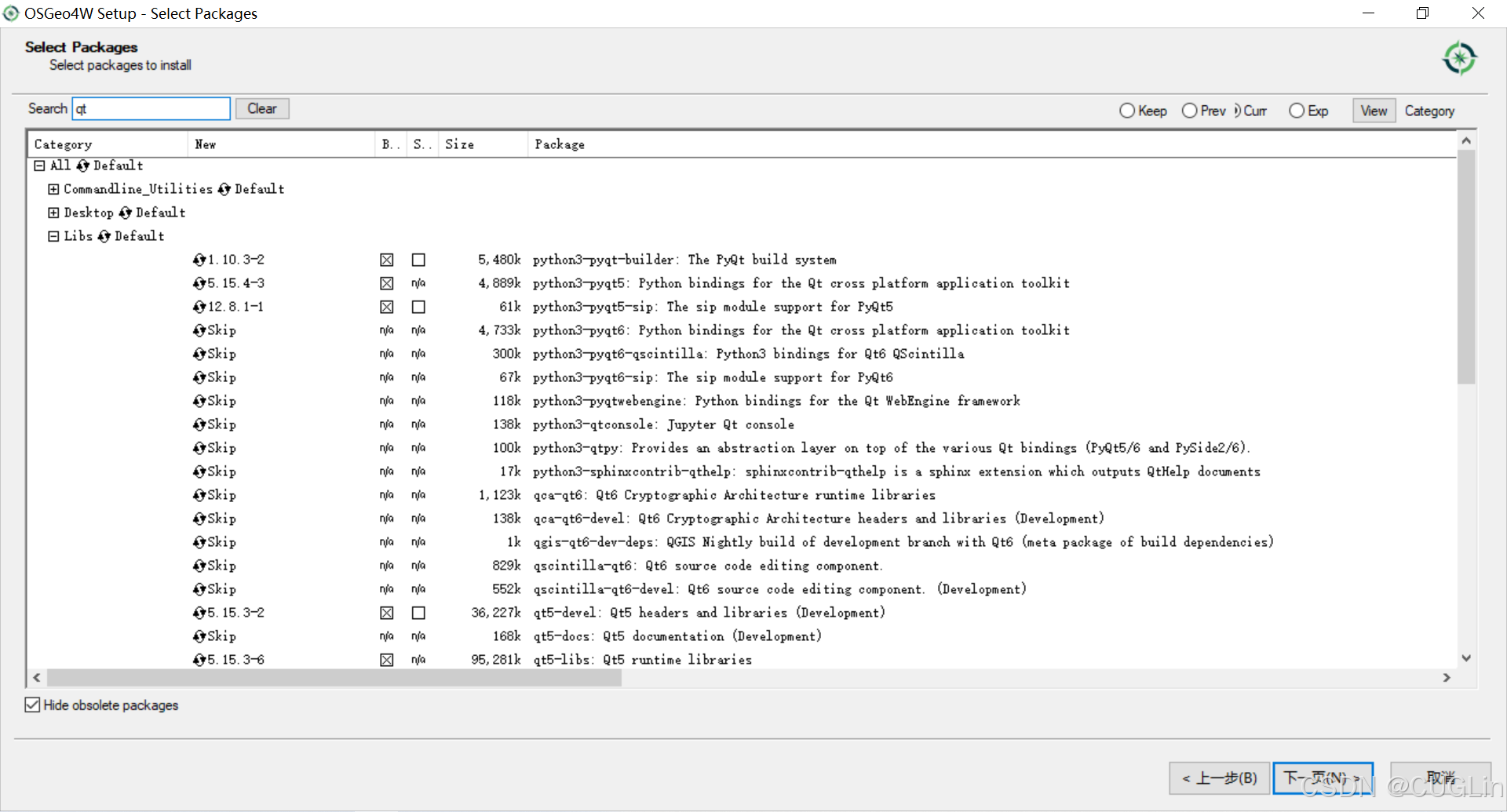Expand the Commandline_Utilities category
This screenshot has width=1507, height=812.
point(53,189)
